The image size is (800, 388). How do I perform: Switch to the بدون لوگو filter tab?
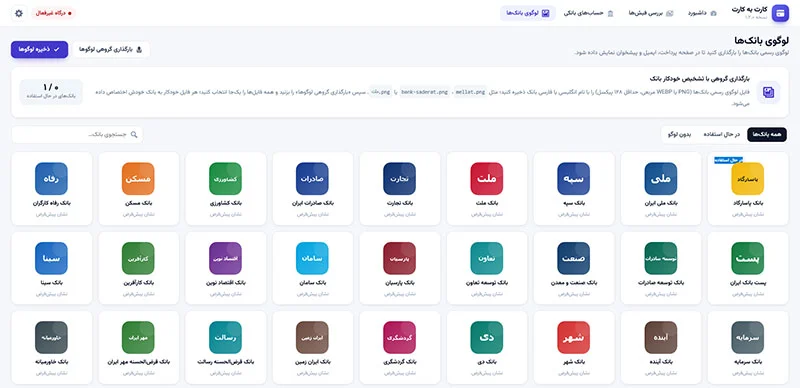(679, 134)
